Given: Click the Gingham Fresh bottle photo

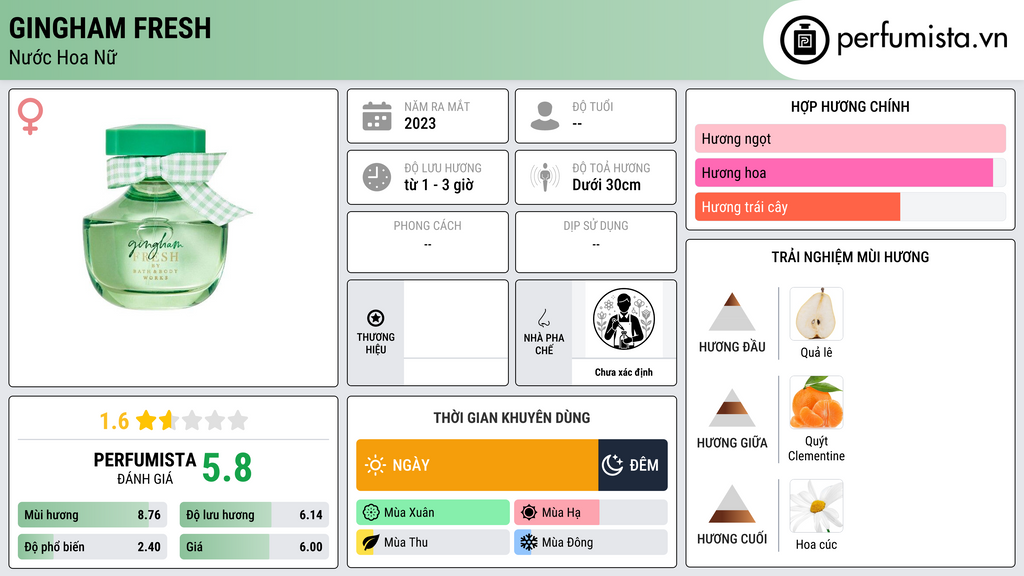Looking at the screenshot, I should (165, 217).
